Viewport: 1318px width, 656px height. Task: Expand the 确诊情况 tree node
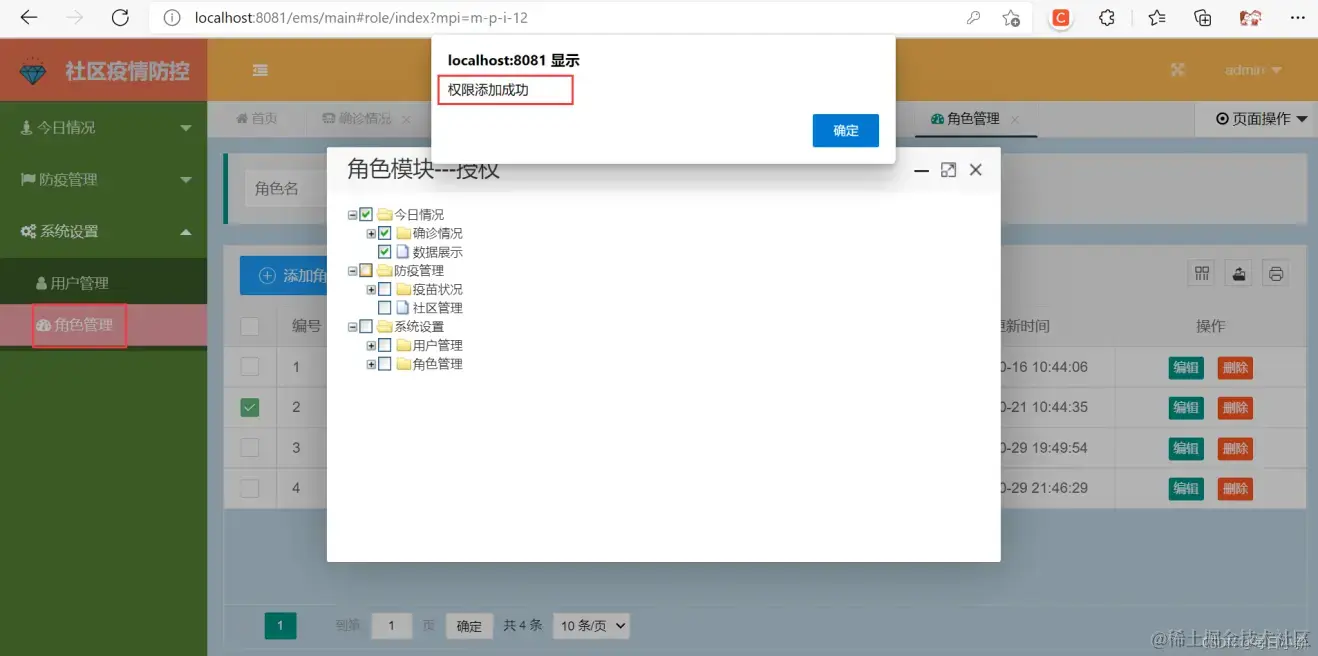(371, 233)
